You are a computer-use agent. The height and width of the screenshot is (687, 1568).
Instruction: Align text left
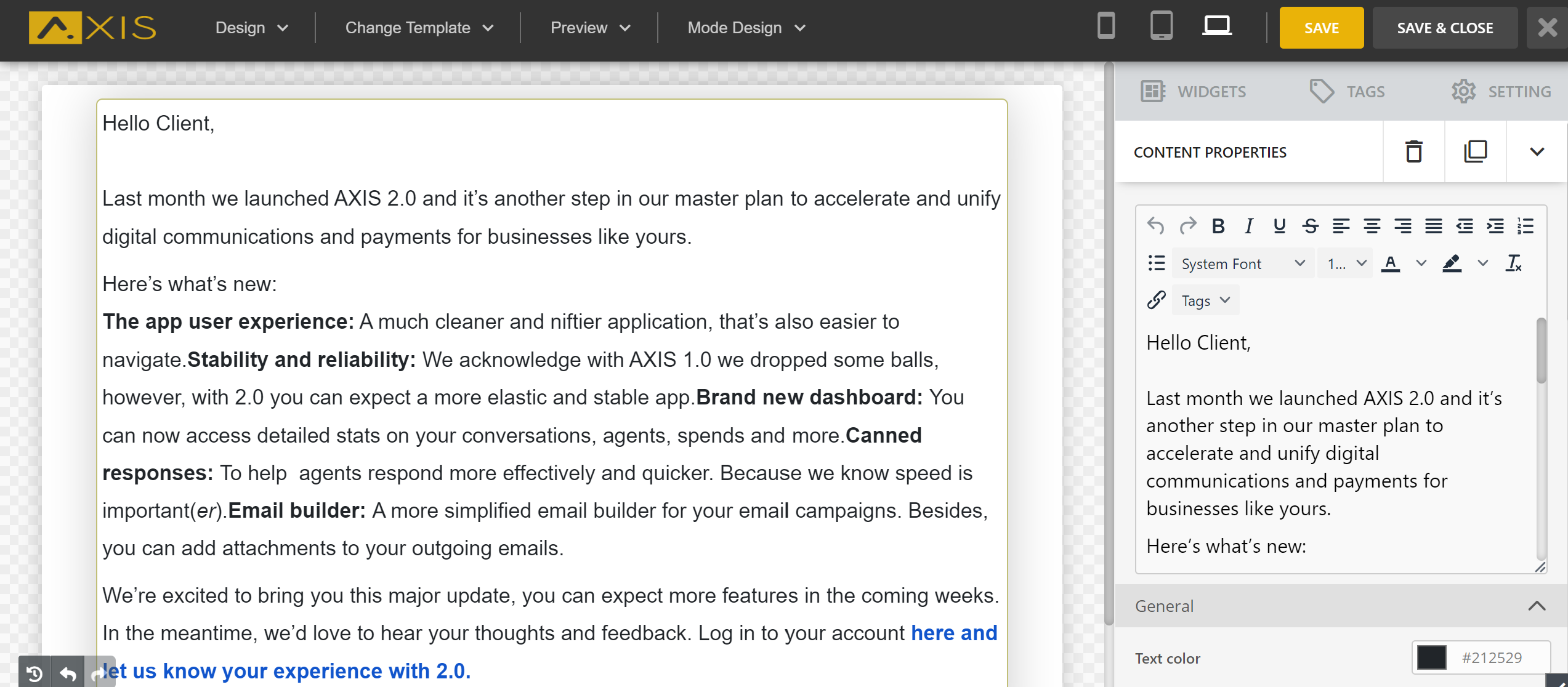[x=1341, y=226]
